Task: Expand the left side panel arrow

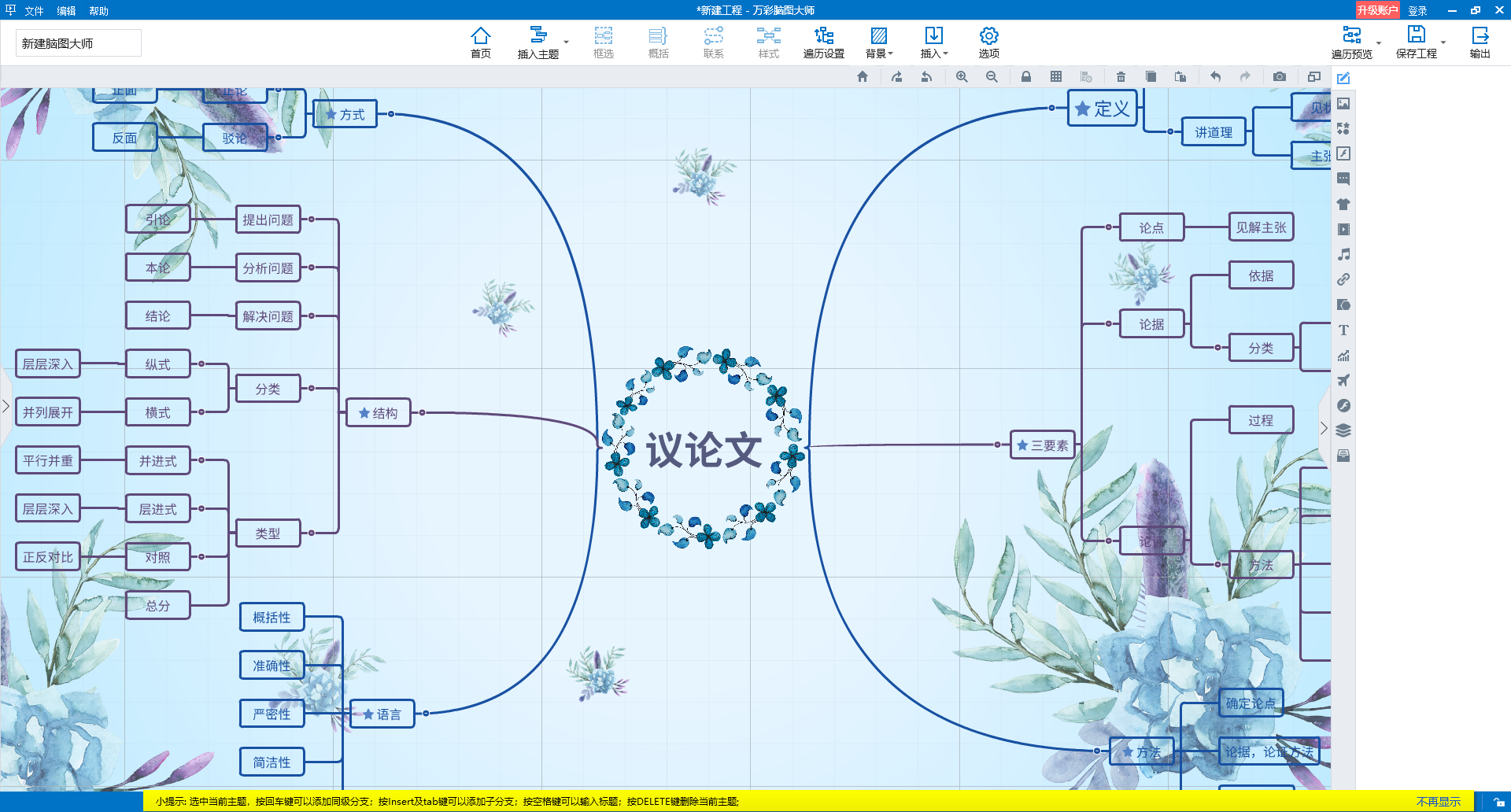Action: (x=6, y=406)
